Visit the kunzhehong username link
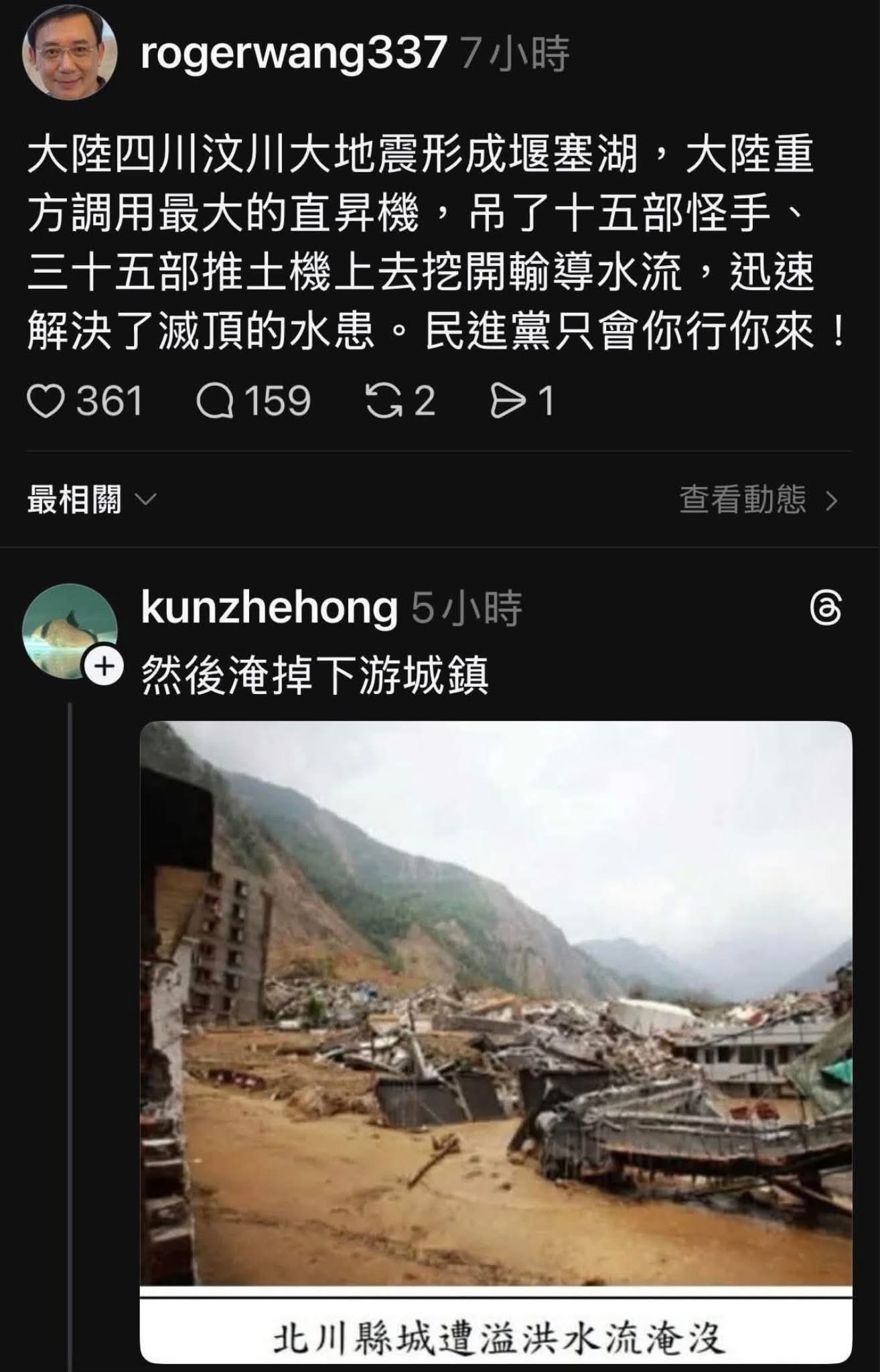 tap(269, 608)
